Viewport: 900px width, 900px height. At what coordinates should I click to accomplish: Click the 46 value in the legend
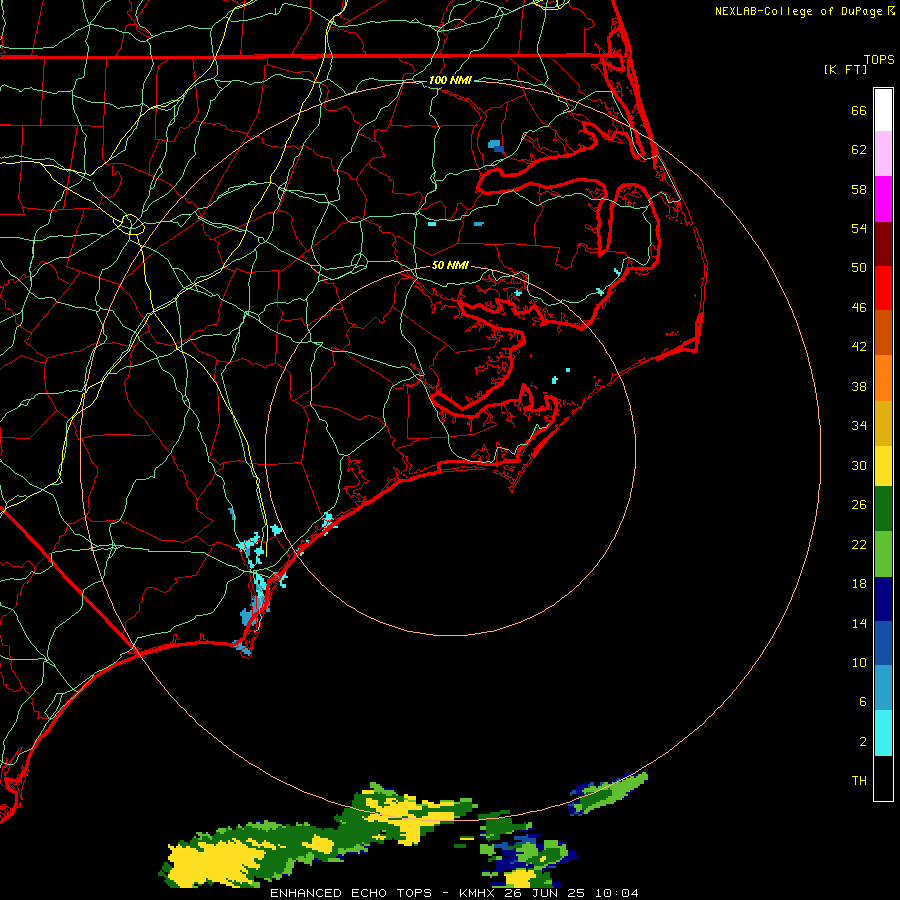coord(859,308)
